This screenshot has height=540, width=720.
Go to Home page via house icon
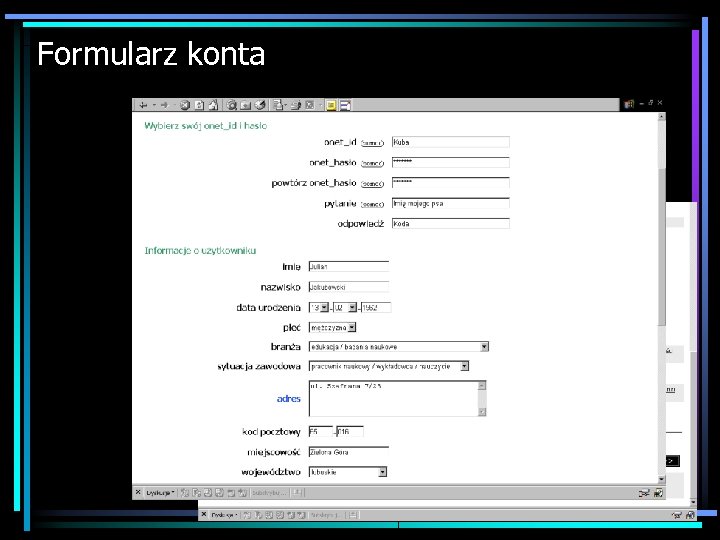click(x=213, y=105)
